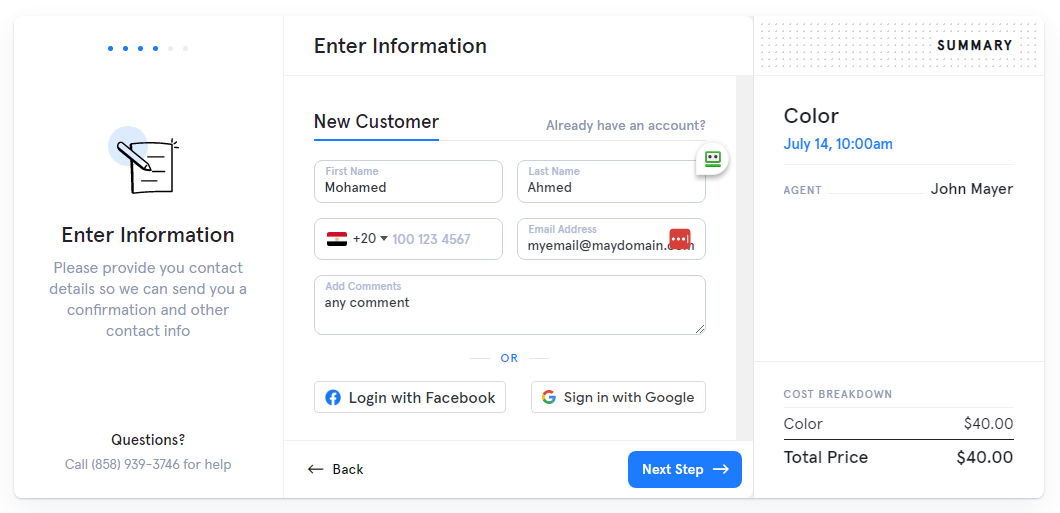1060x513 pixels.
Task: Click Sign in with Google button
Action: tap(618, 397)
